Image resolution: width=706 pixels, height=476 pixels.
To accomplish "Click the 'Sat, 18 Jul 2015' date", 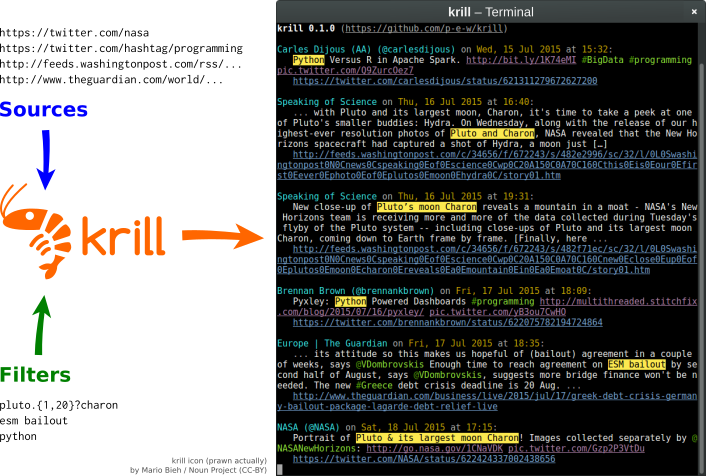I will point(403,427).
